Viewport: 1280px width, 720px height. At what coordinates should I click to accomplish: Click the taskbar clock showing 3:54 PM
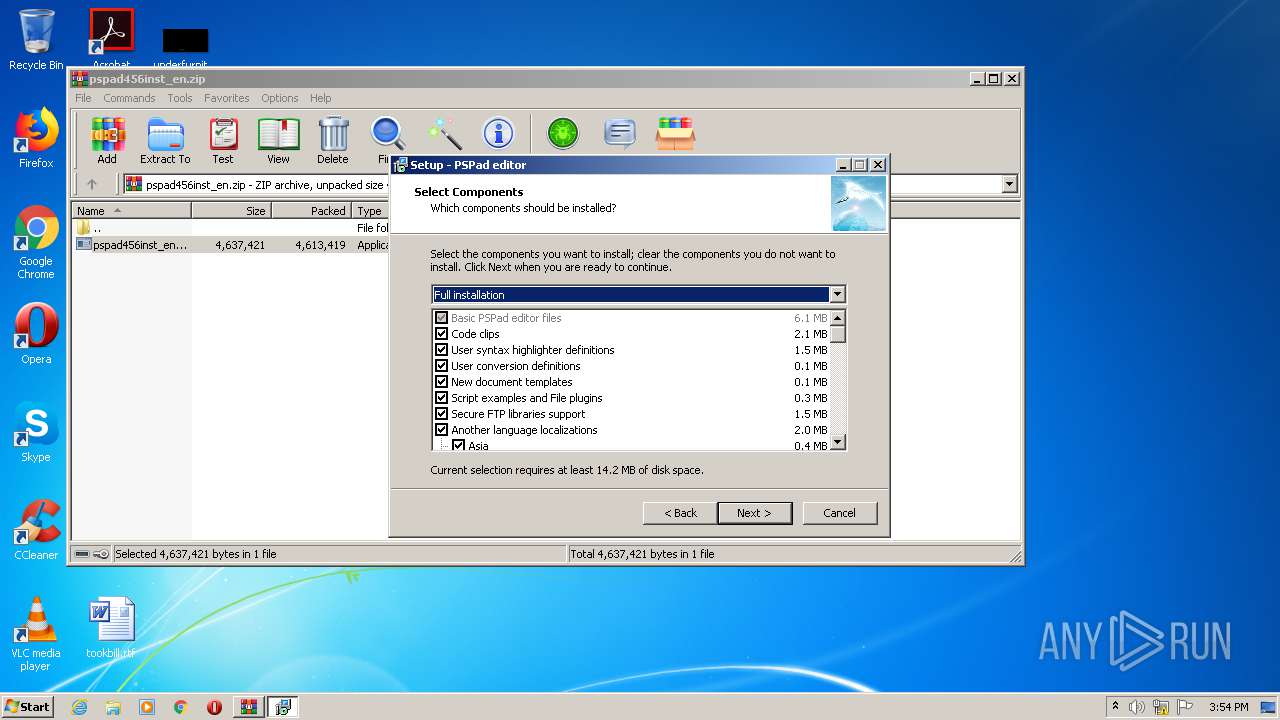pyautogui.click(x=1228, y=707)
